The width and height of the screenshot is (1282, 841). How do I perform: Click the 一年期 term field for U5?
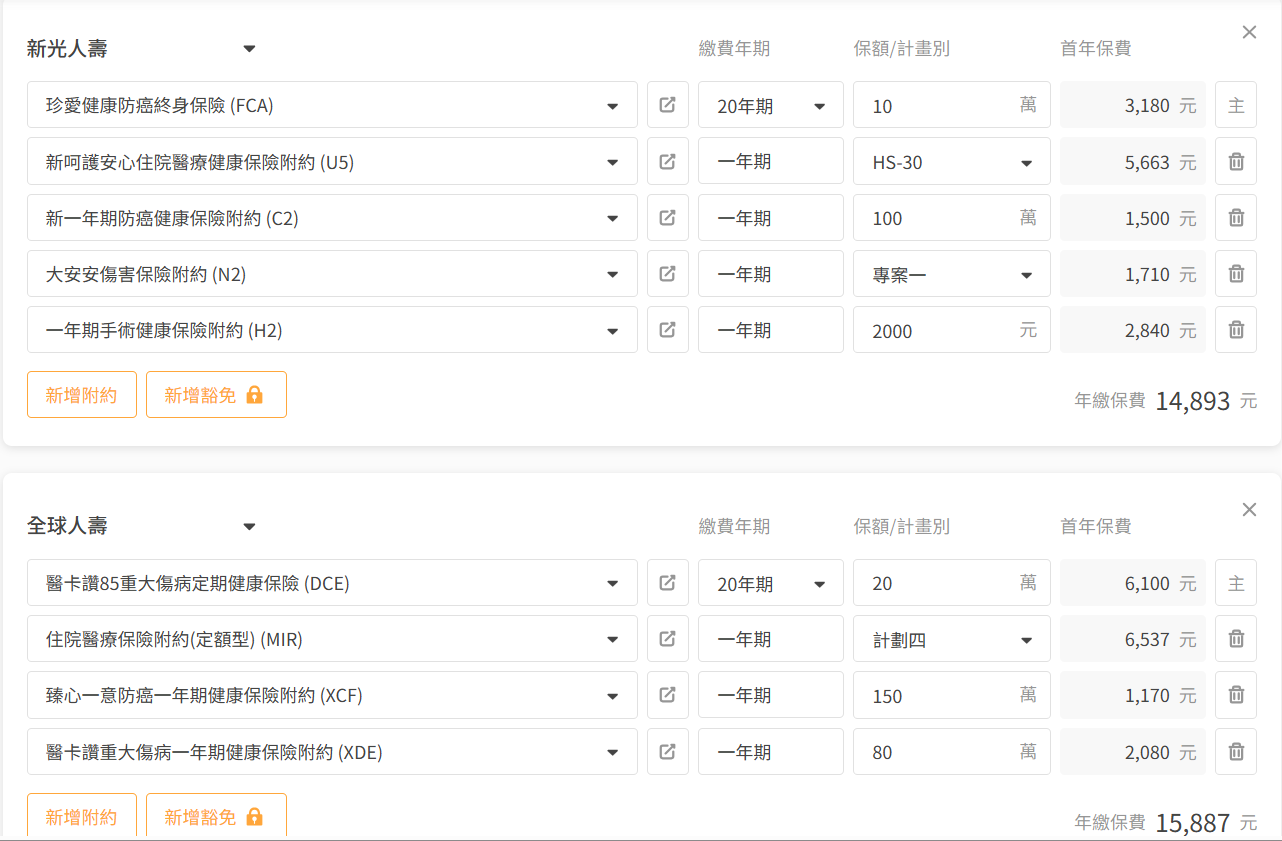(771, 161)
